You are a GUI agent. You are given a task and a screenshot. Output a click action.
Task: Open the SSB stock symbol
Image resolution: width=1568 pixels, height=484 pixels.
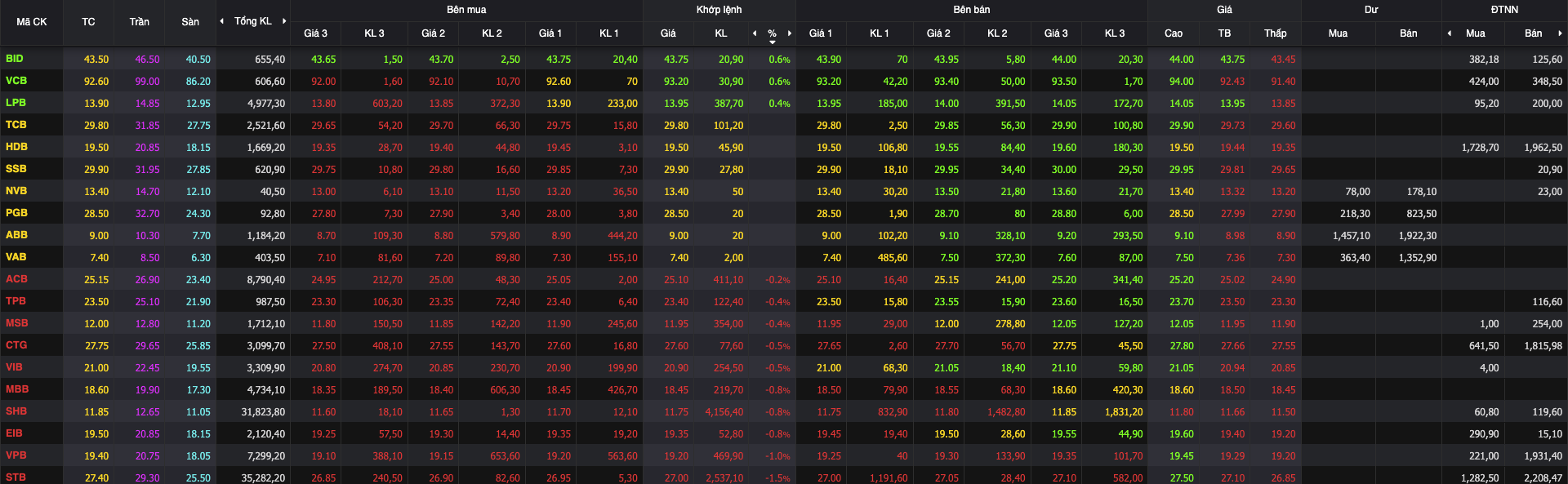(x=16, y=169)
